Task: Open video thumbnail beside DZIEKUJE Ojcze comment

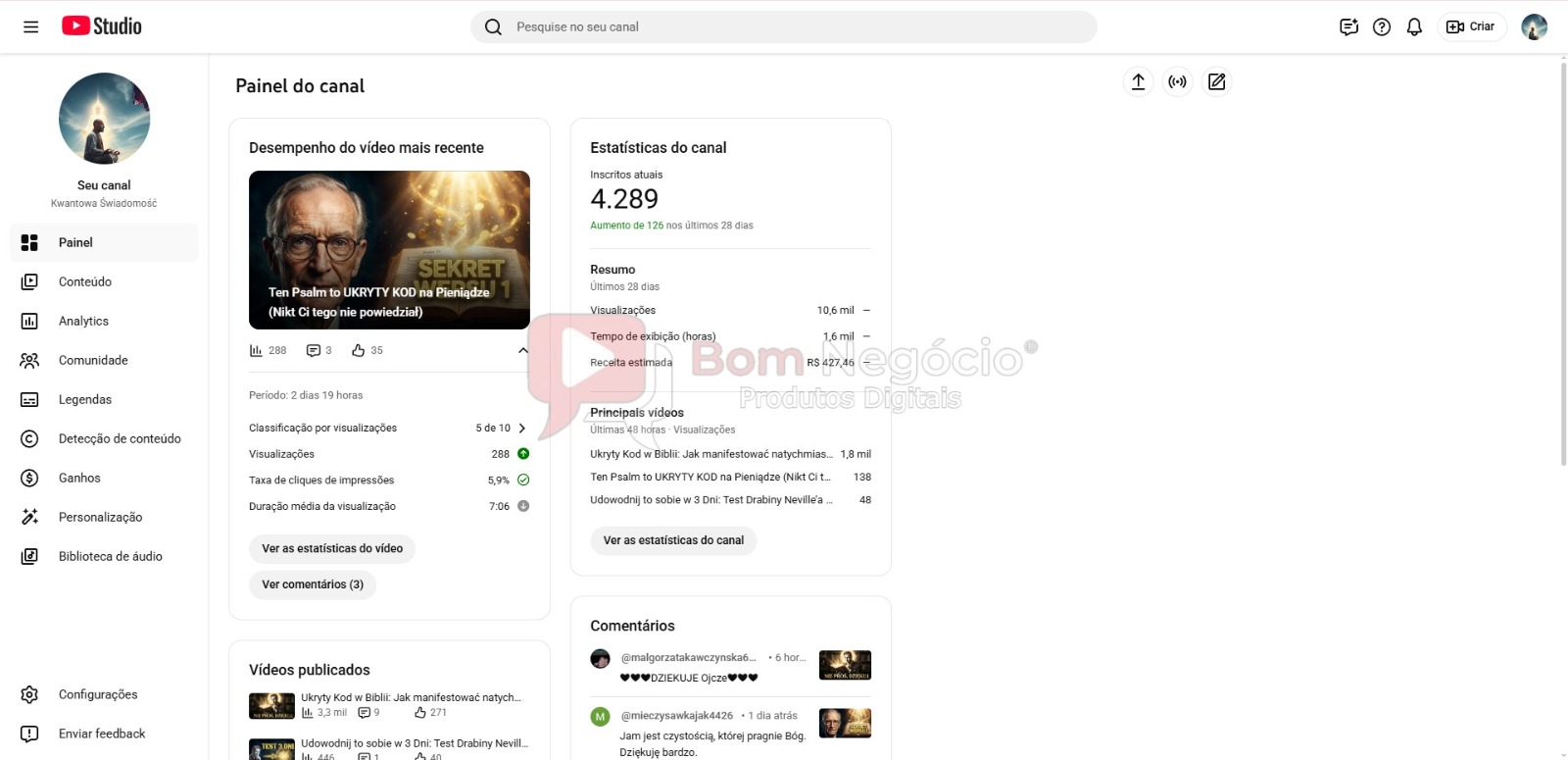Action: (845, 665)
